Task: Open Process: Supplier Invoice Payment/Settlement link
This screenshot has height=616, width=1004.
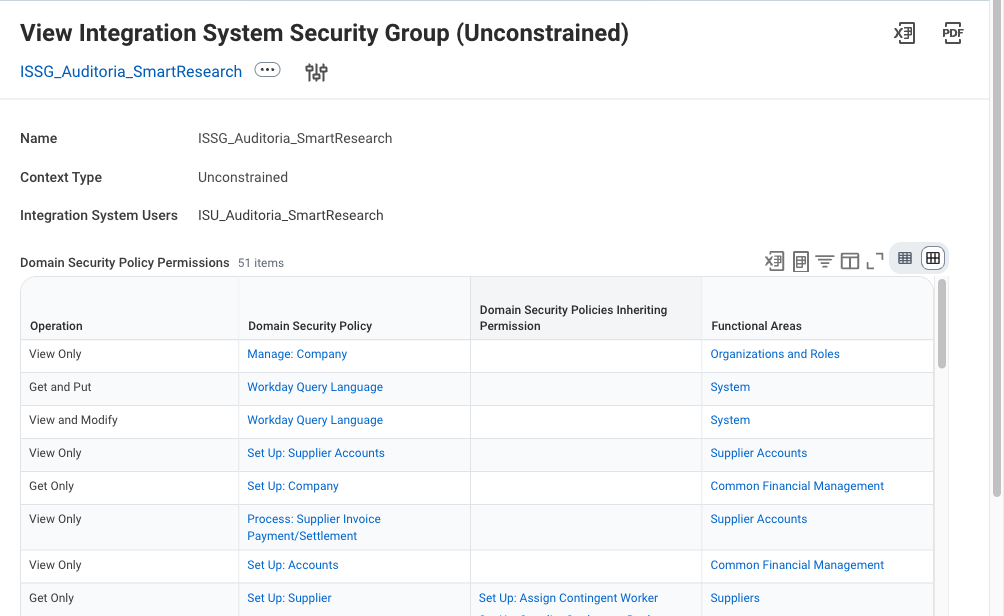Action: click(314, 528)
